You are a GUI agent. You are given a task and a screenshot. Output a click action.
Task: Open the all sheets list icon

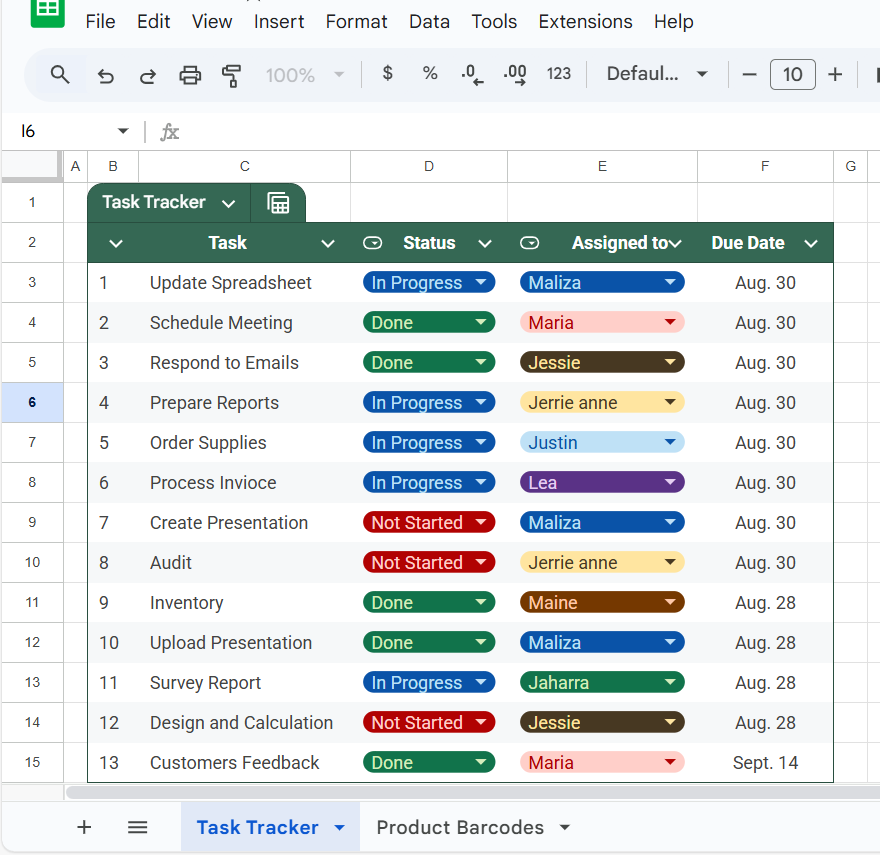point(138,827)
